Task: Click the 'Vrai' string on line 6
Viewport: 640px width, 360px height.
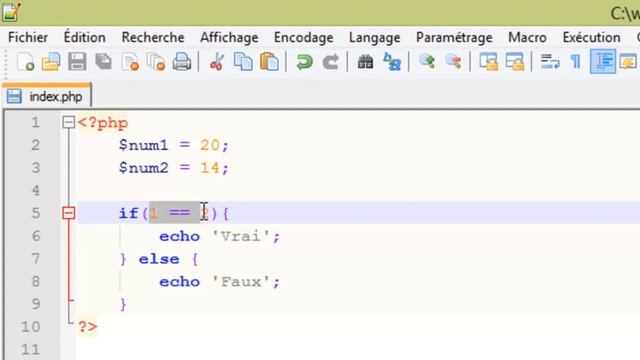Action: coord(240,236)
